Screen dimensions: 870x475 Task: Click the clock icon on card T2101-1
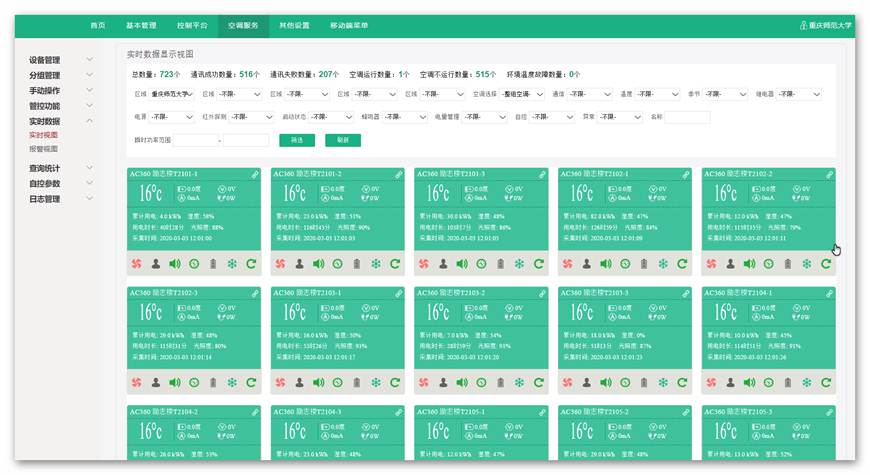pyautogui.click(x=194, y=264)
